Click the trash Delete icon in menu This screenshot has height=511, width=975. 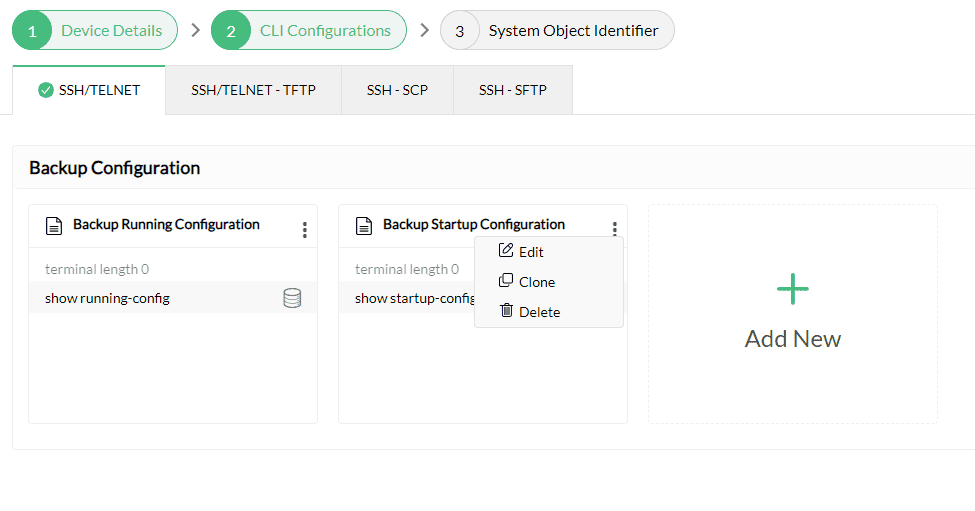tap(506, 311)
